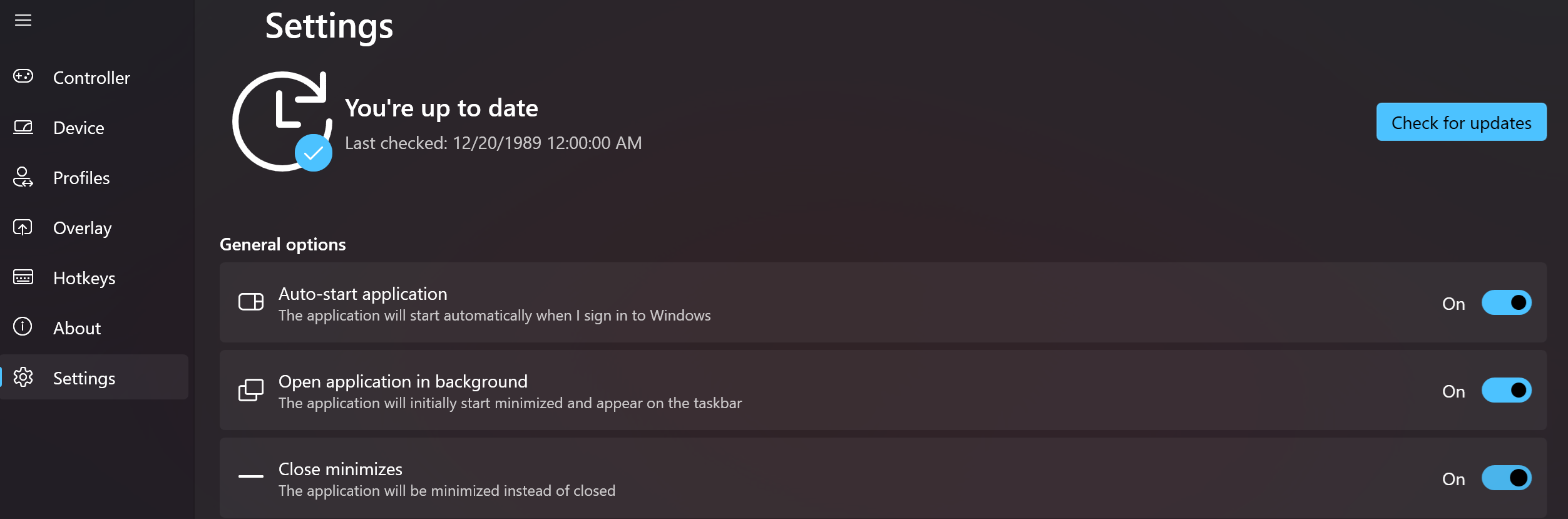Viewport: 1568px width, 519px height.
Task: Toggle the Close minimizes switch
Action: click(x=1506, y=478)
